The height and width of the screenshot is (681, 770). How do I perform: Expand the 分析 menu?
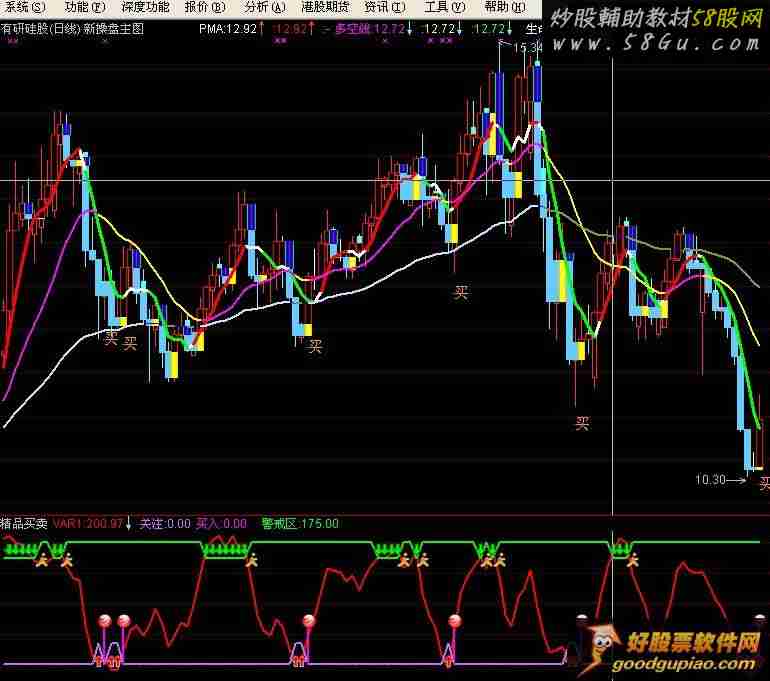point(264,7)
